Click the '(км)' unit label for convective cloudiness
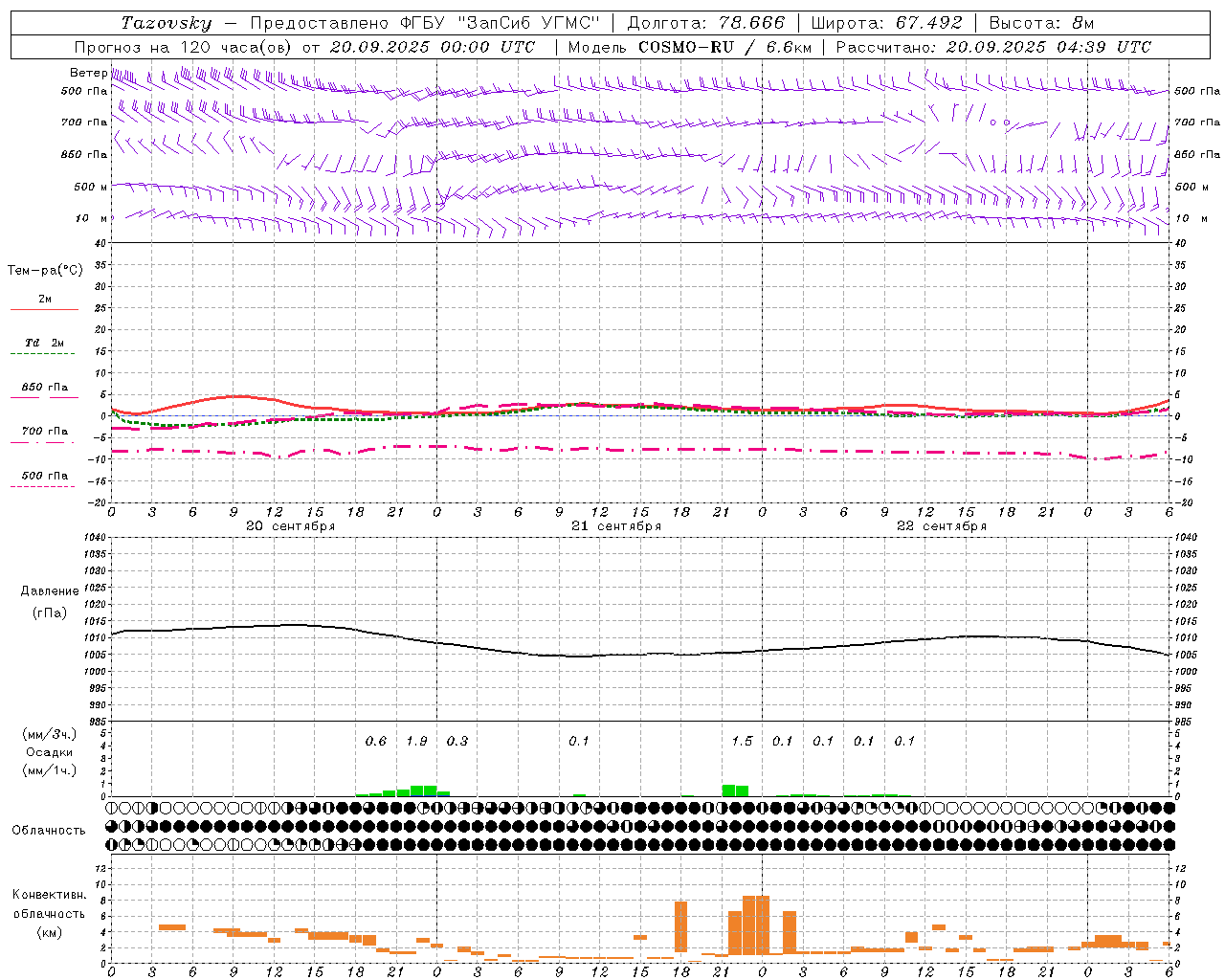 [x=49, y=932]
